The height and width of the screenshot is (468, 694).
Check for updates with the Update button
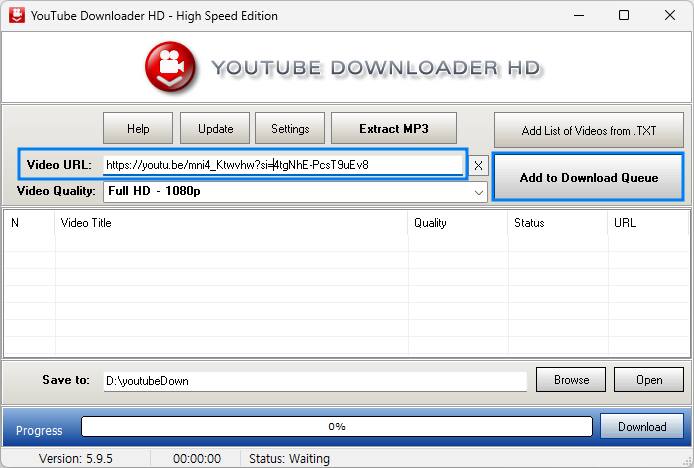[215, 128]
